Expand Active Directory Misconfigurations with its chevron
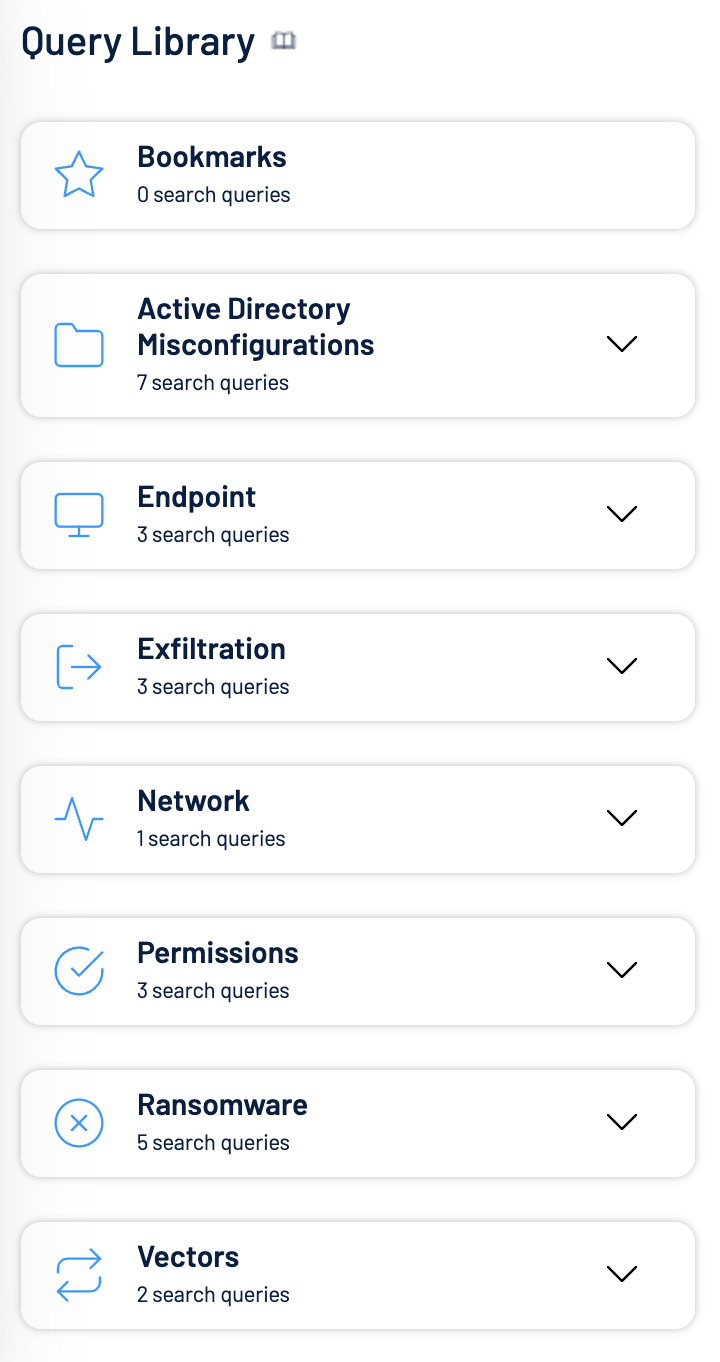Viewport: 720px width, 1362px height. pos(622,344)
